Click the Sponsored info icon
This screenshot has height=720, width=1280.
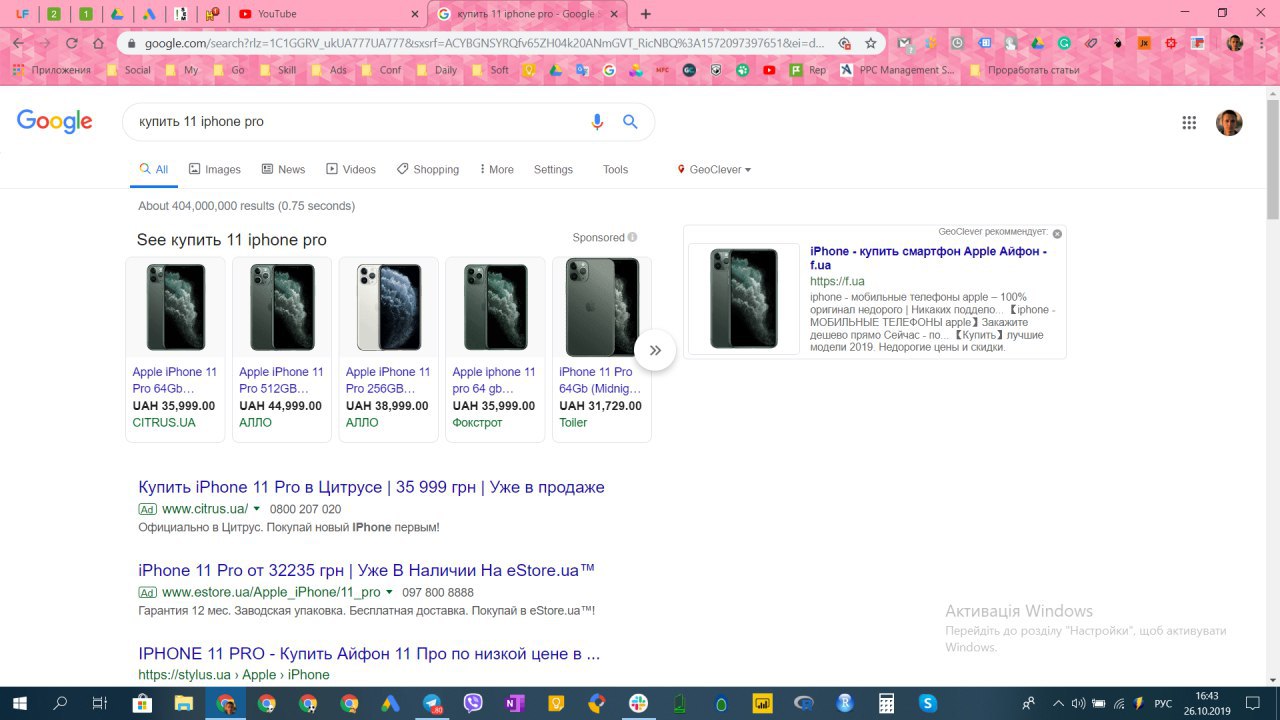633,237
